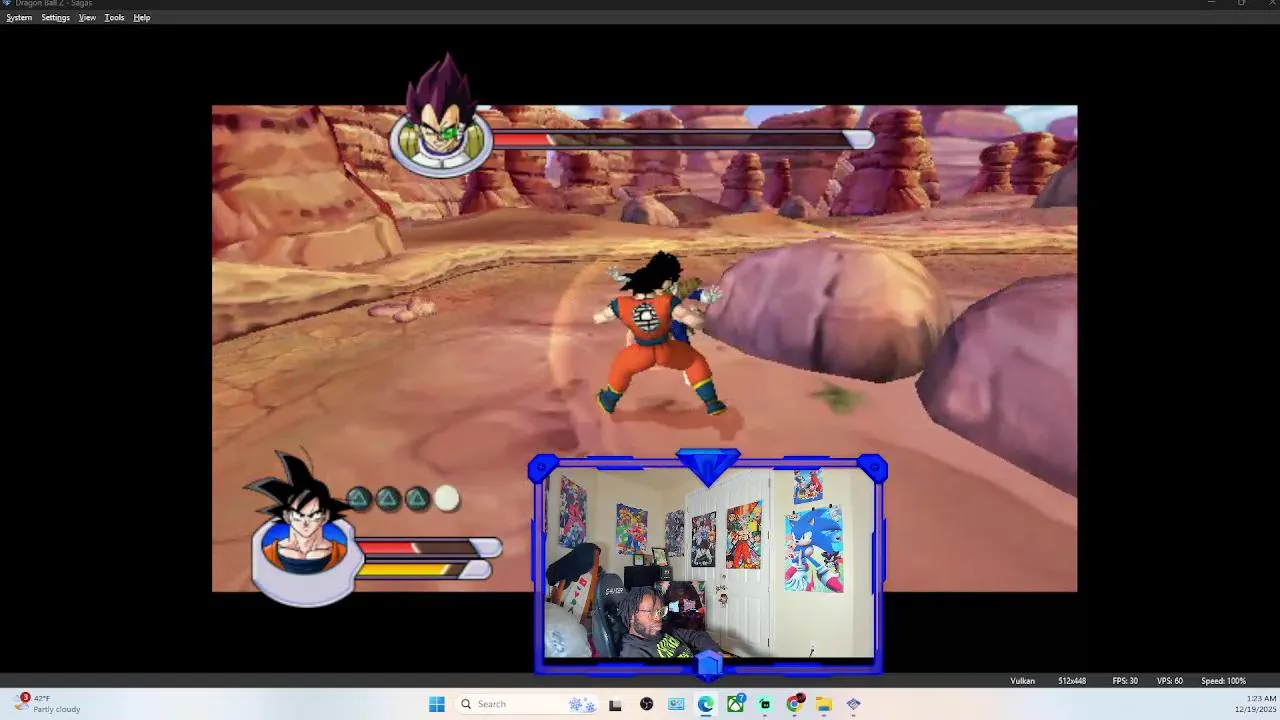Open the Tools menu
Image resolution: width=1280 pixels, height=720 pixels.
[114, 18]
